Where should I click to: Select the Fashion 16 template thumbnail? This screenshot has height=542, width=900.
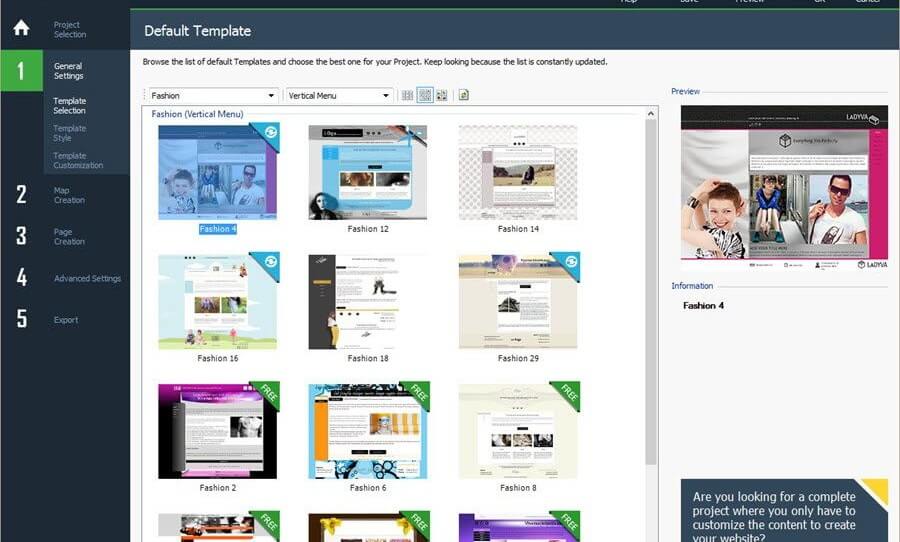pyautogui.click(x=218, y=302)
